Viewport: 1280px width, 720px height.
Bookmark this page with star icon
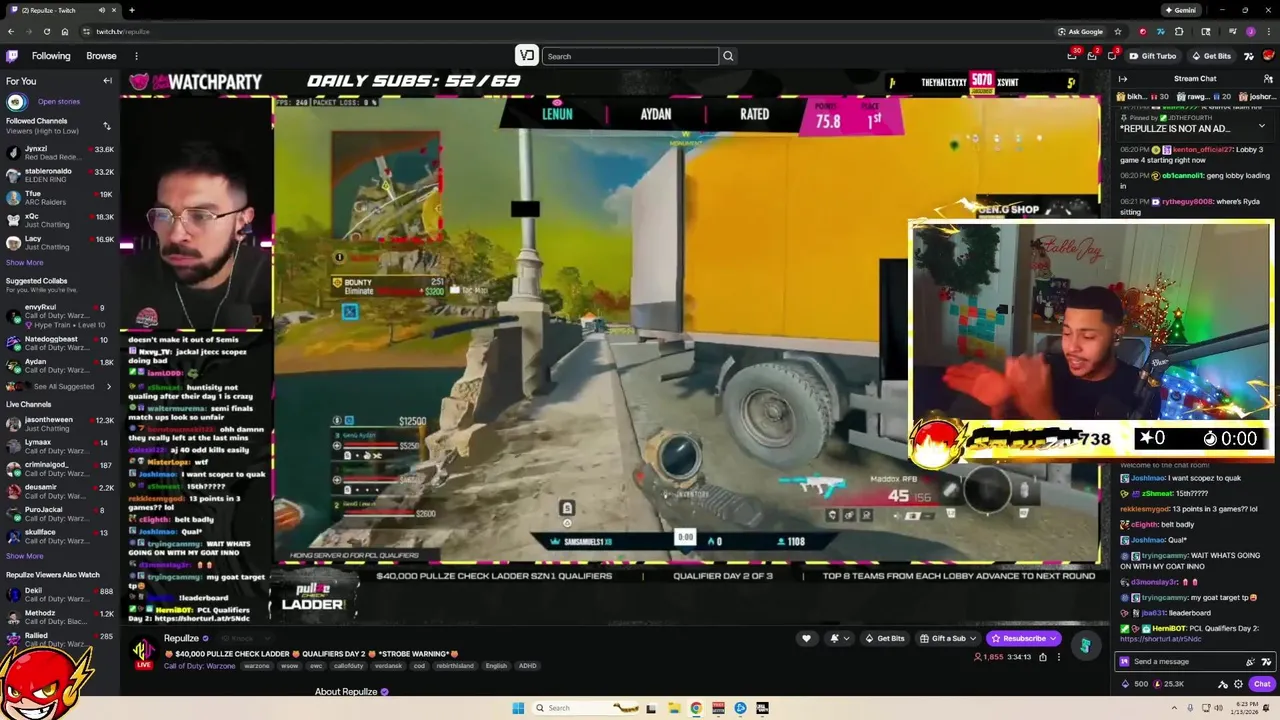click(1118, 31)
